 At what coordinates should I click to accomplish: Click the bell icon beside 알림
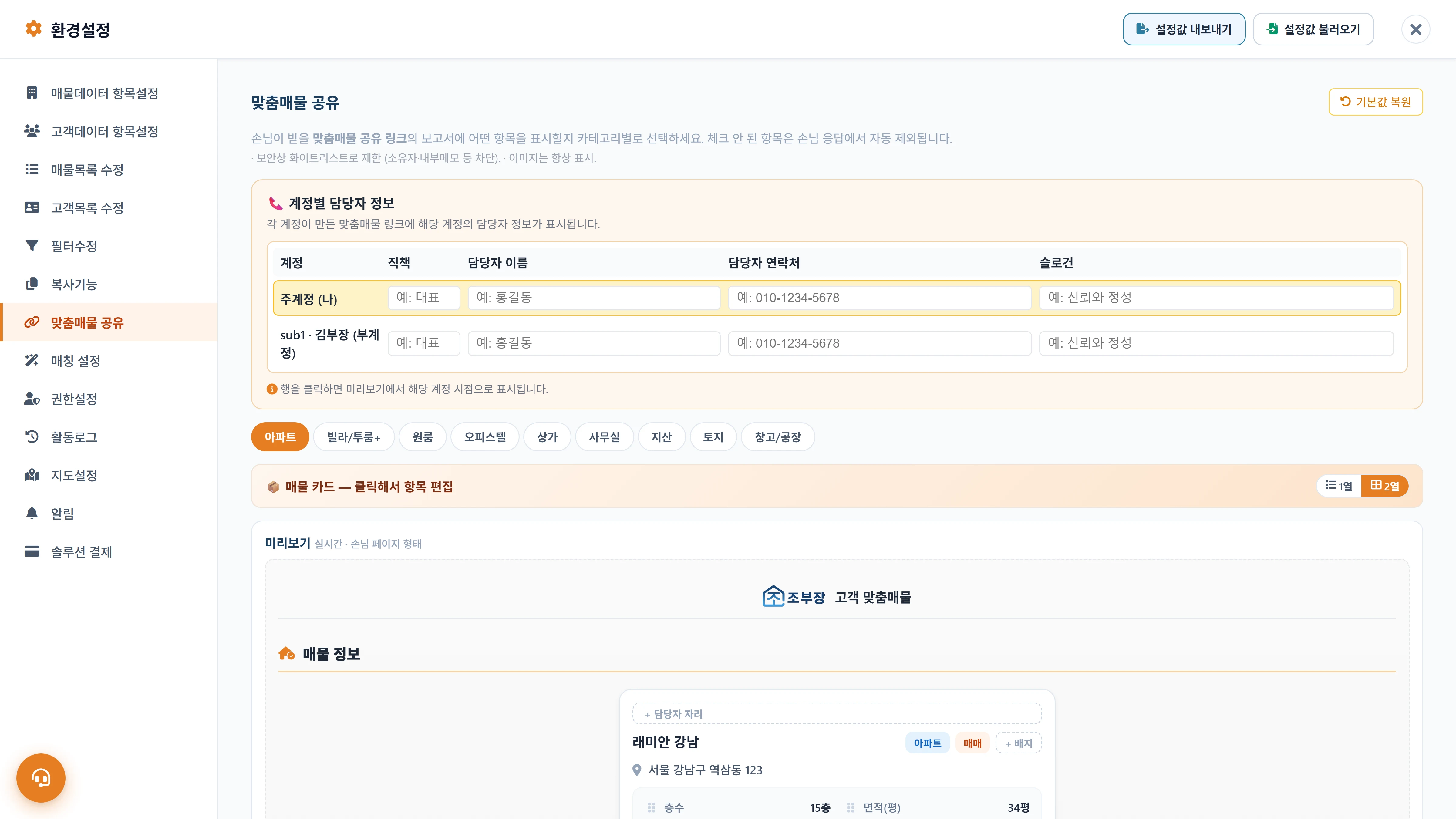pos(32,513)
